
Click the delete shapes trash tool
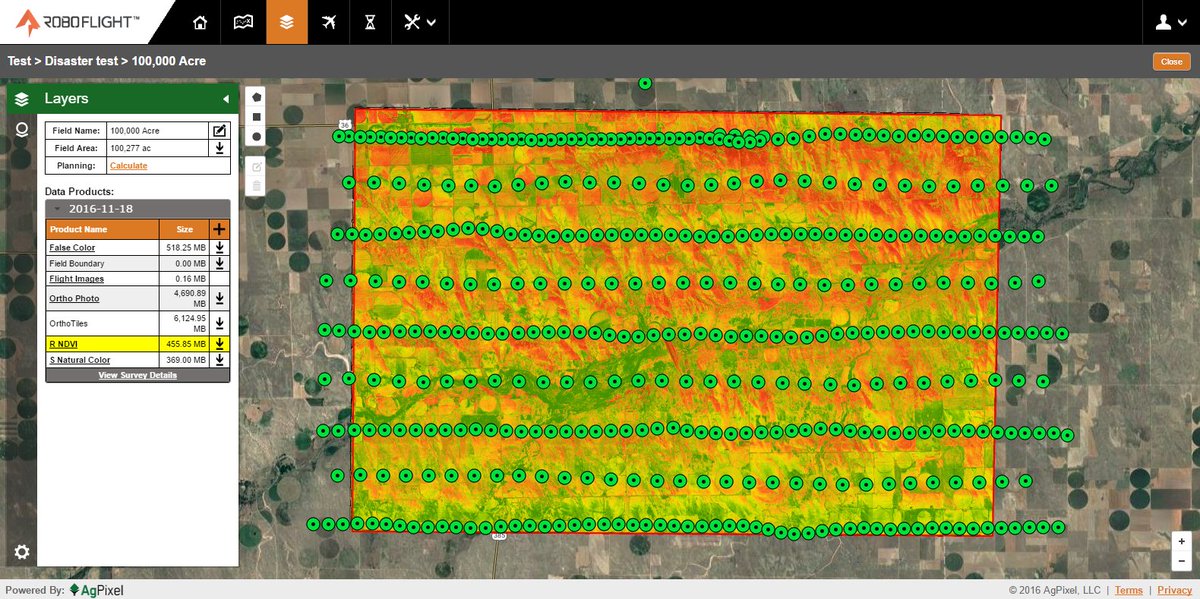coord(256,186)
